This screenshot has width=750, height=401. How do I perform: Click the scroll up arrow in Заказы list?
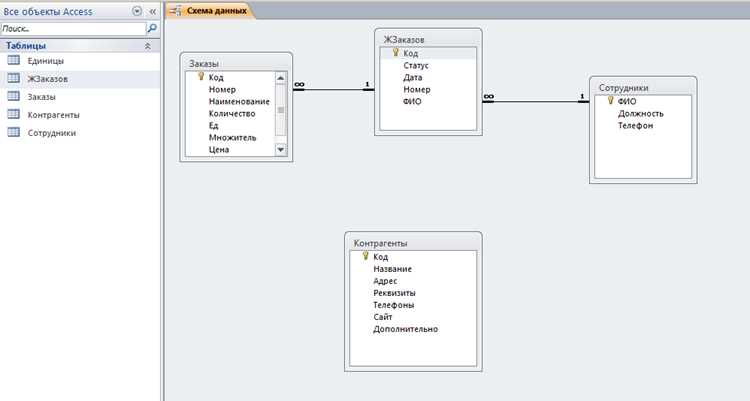[281, 78]
